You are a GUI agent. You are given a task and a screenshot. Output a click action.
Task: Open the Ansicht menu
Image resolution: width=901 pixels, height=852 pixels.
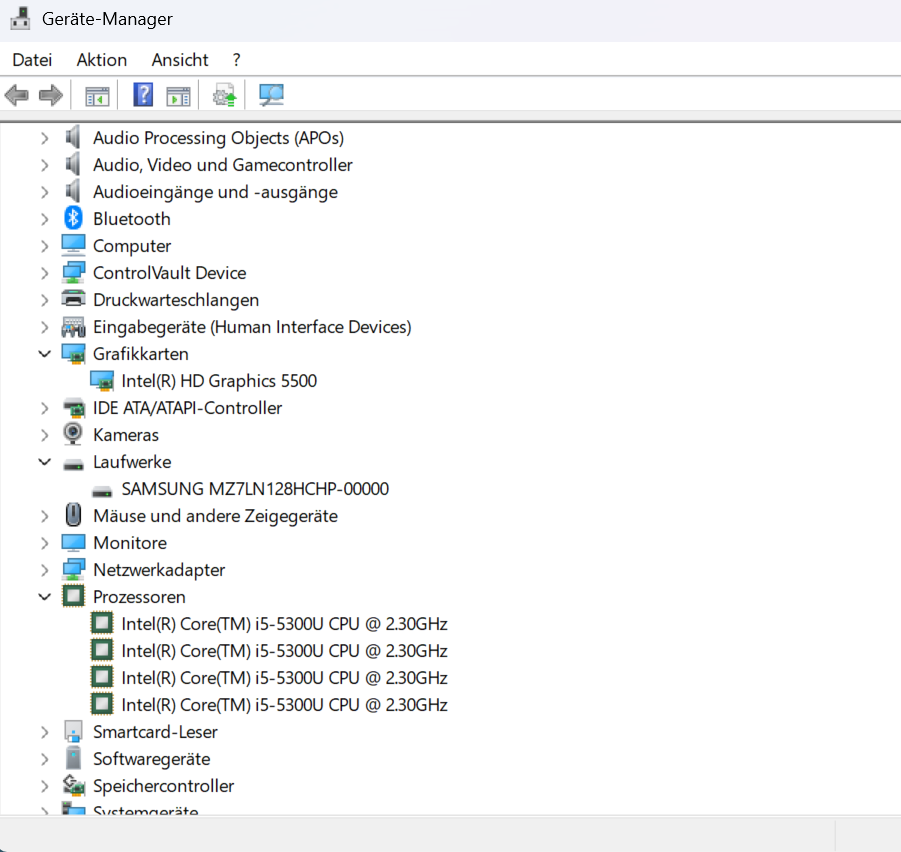(x=180, y=60)
